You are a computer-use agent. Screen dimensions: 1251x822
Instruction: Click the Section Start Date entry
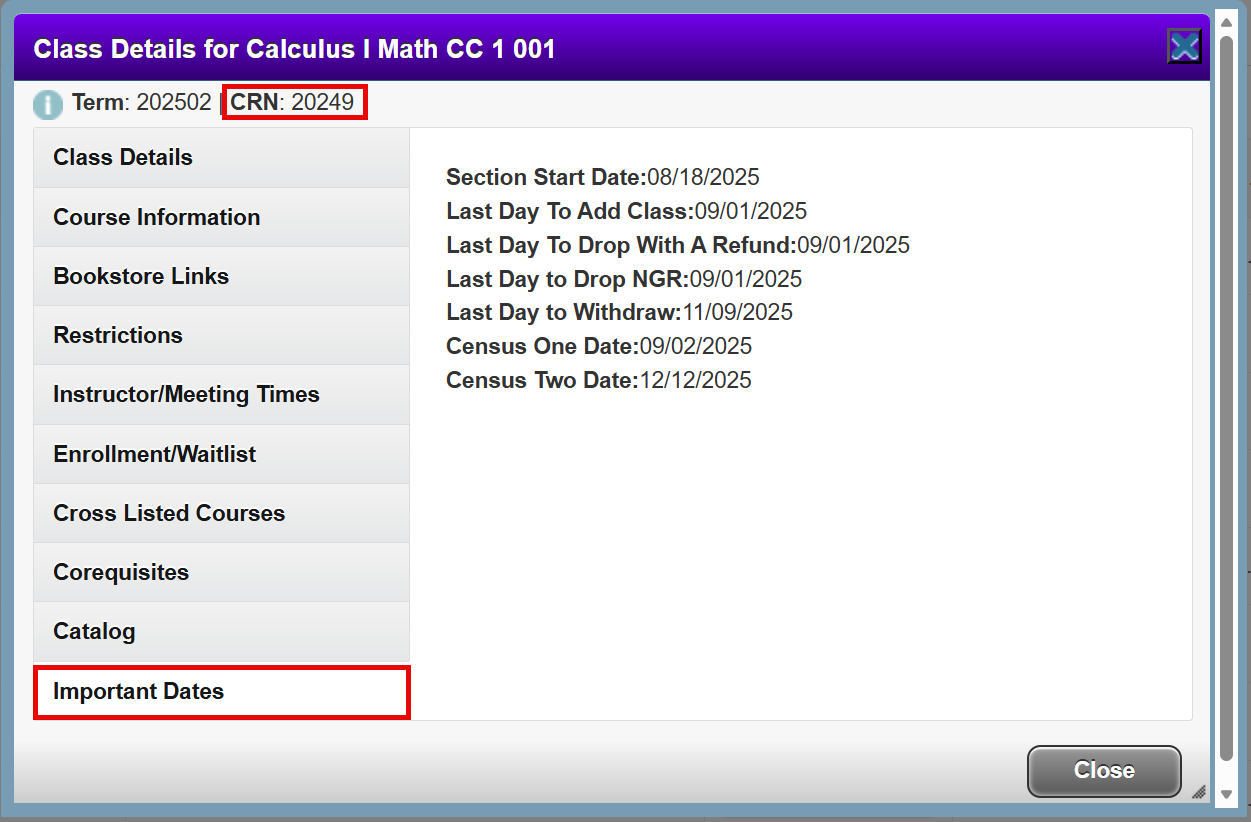[x=602, y=177]
